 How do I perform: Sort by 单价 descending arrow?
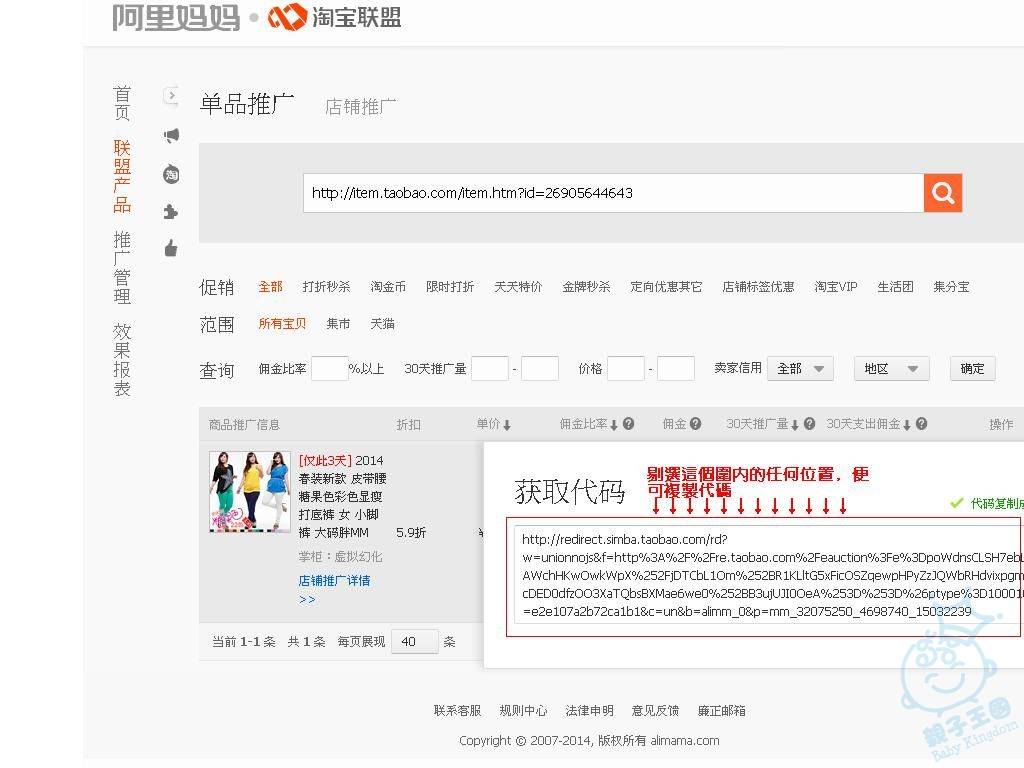[507, 425]
